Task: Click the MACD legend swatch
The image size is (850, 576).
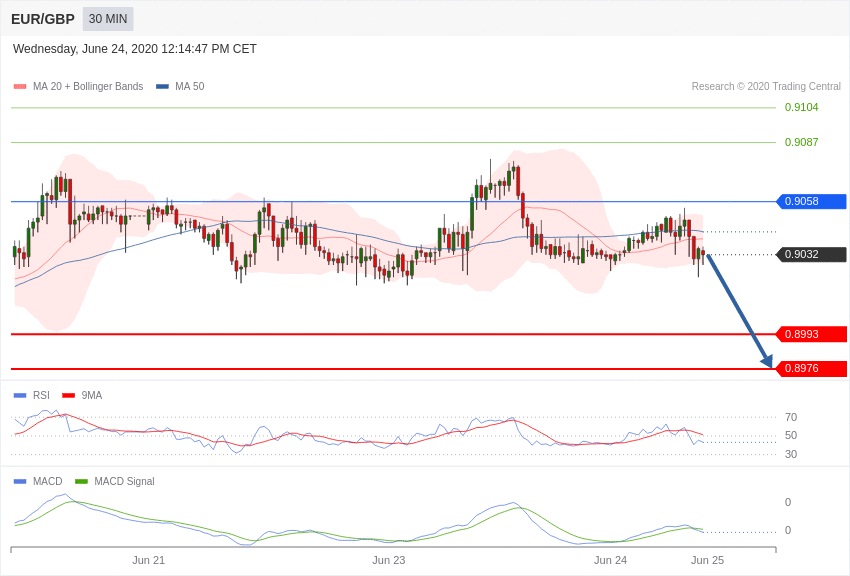Action: 20,481
